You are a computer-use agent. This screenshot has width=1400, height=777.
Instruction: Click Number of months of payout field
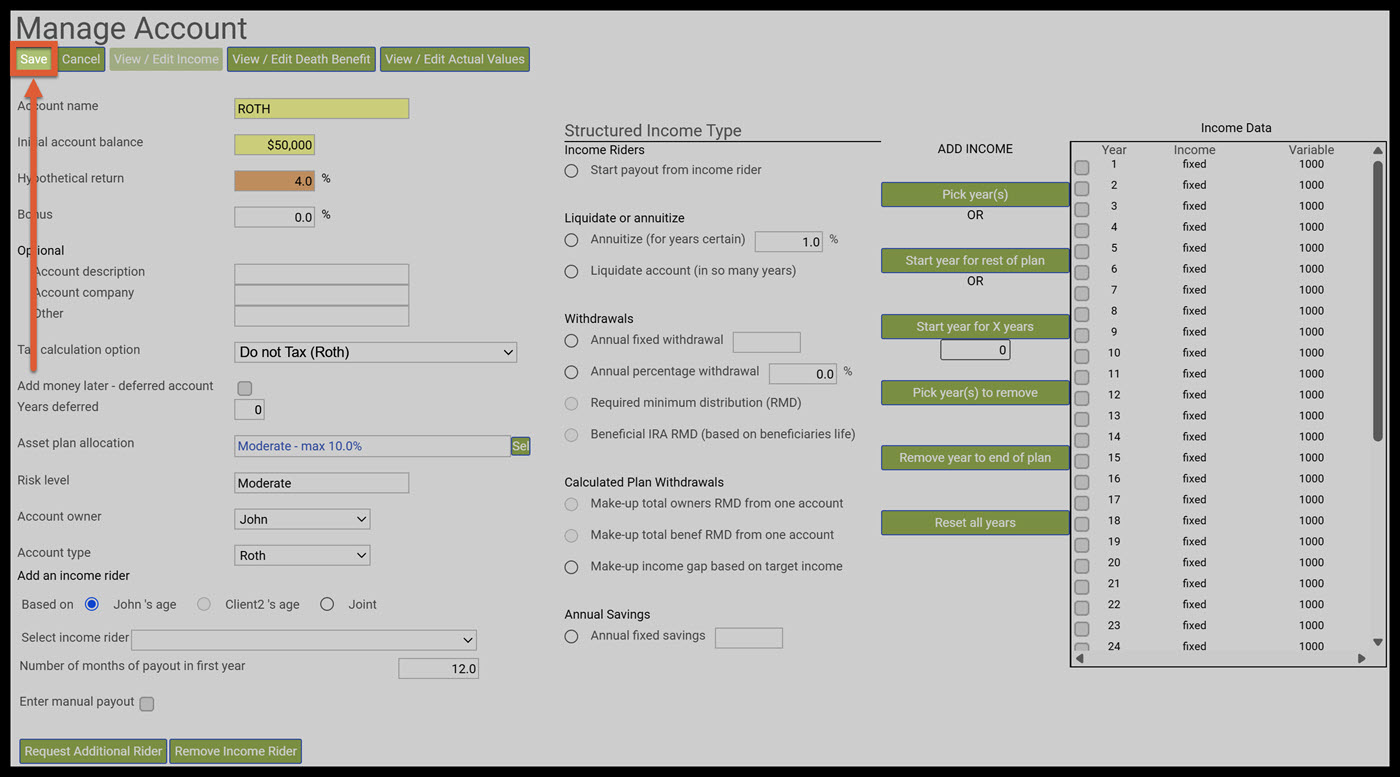pos(438,668)
